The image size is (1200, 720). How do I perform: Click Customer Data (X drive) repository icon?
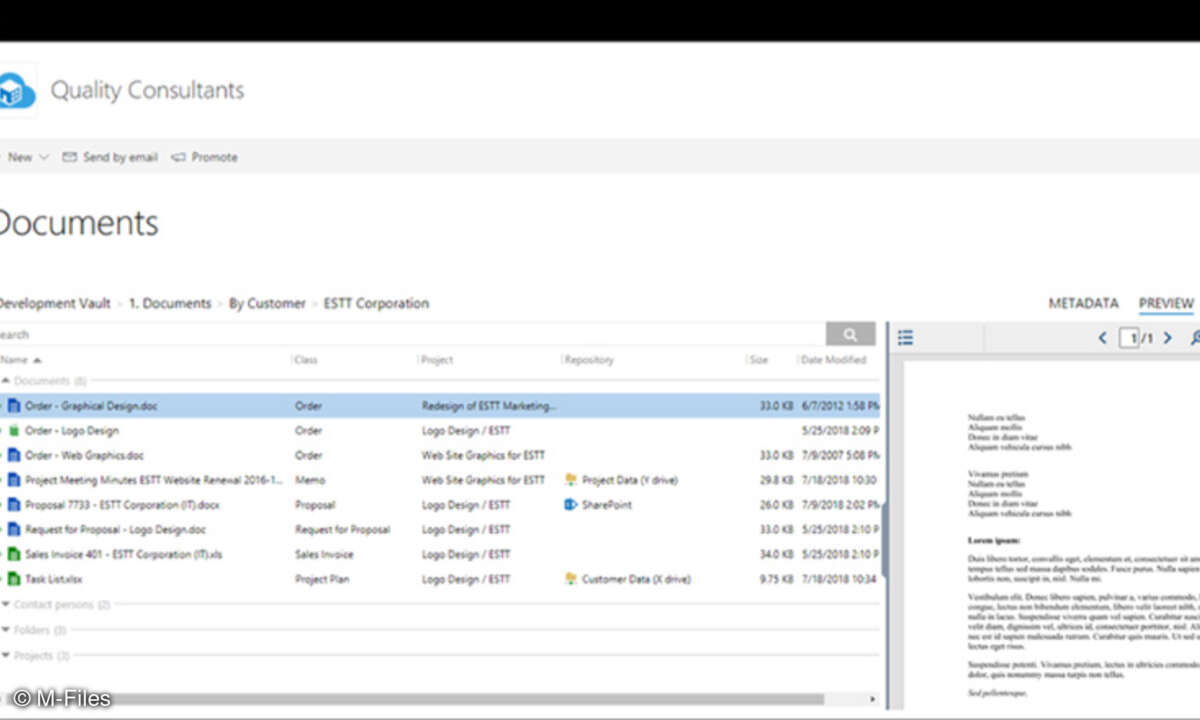(571, 579)
